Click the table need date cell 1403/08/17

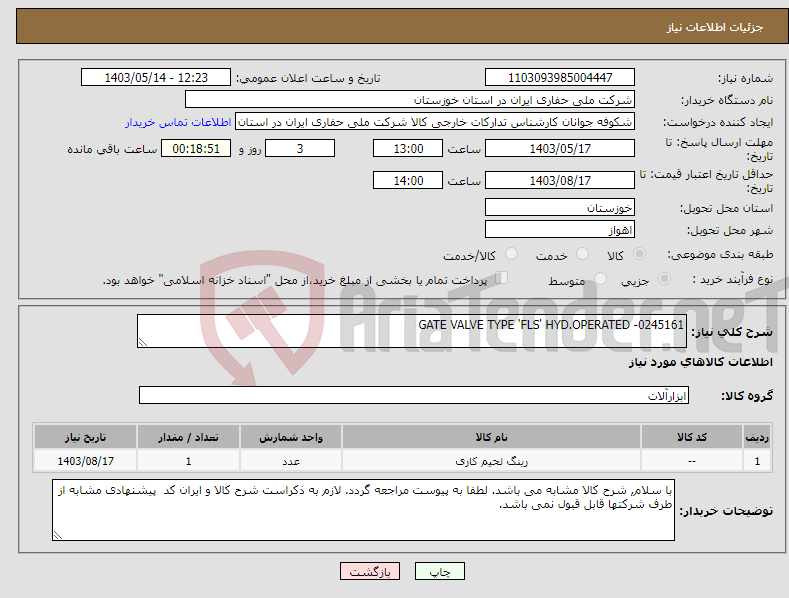pyautogui.click(x=86, y=461)
